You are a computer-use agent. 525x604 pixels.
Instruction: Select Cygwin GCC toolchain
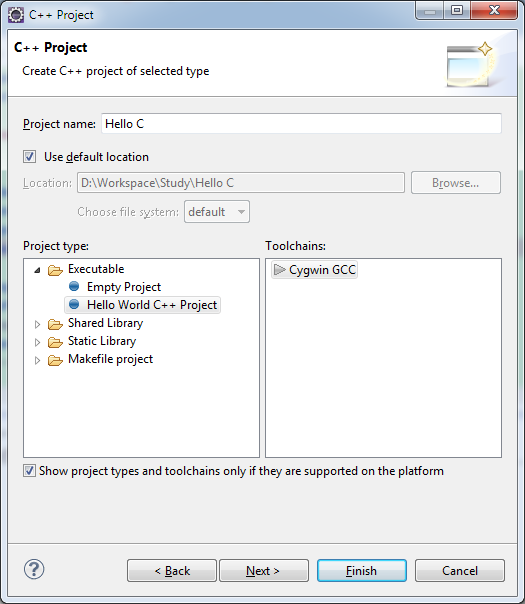[x=314, y=270]
